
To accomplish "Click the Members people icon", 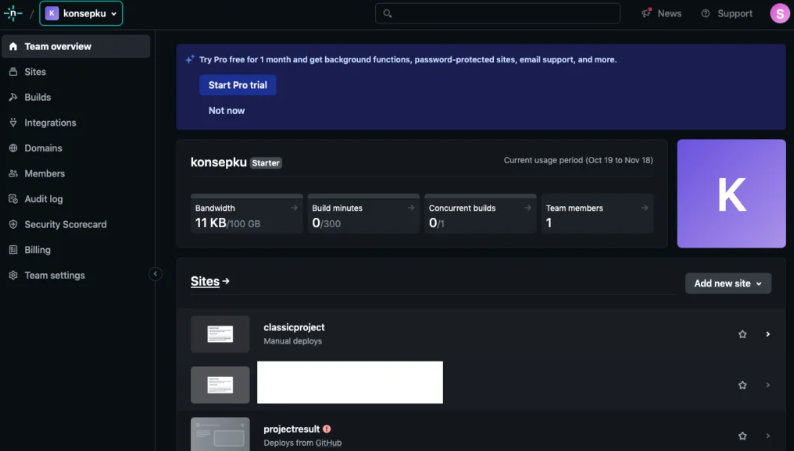I will coord(13,173).
